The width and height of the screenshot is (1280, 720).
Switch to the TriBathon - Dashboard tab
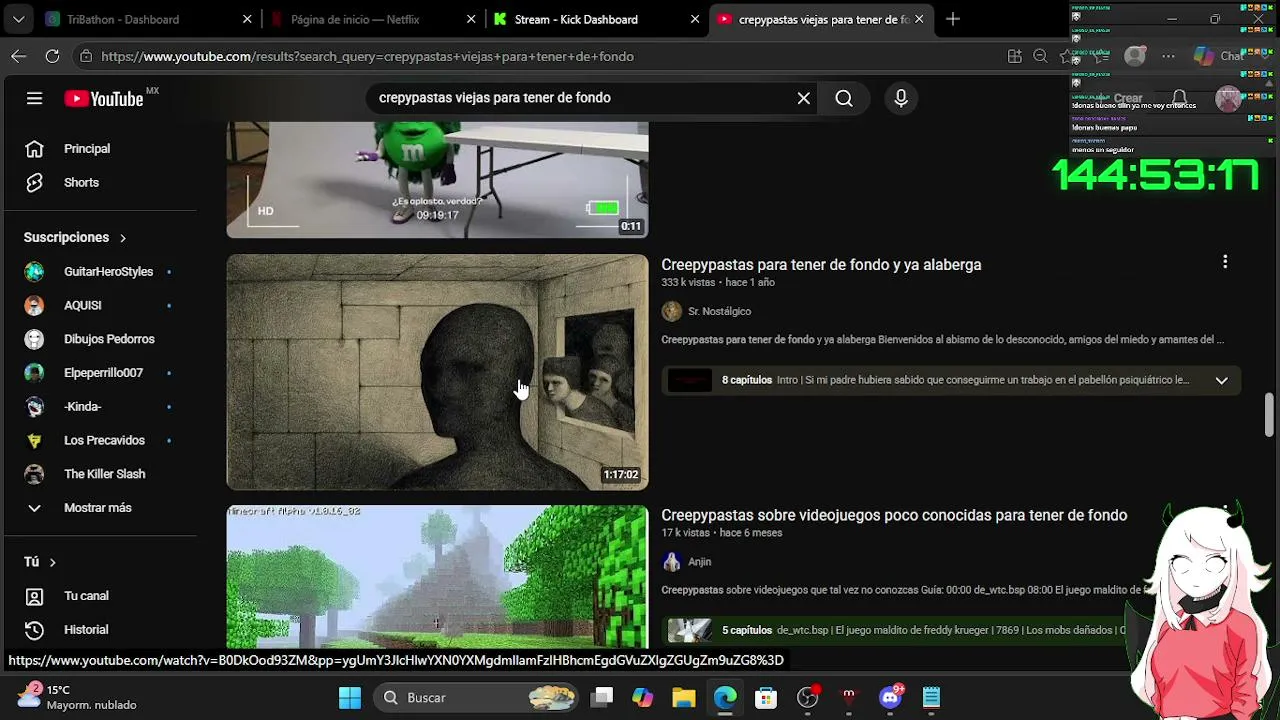135,19
